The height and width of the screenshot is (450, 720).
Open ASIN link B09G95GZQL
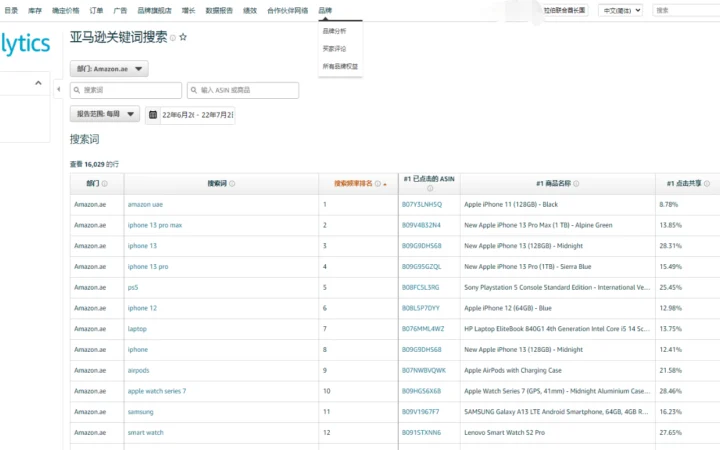[x=421, y=266]
